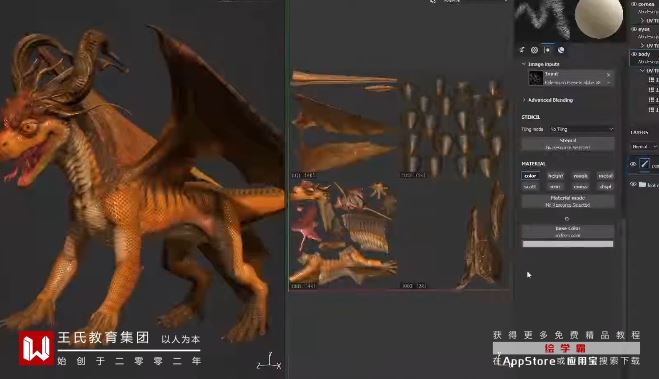Select the Stencil properties icon
Image resolution: width=659 pixels, height=379 pixels.
[x=547, y=50]
